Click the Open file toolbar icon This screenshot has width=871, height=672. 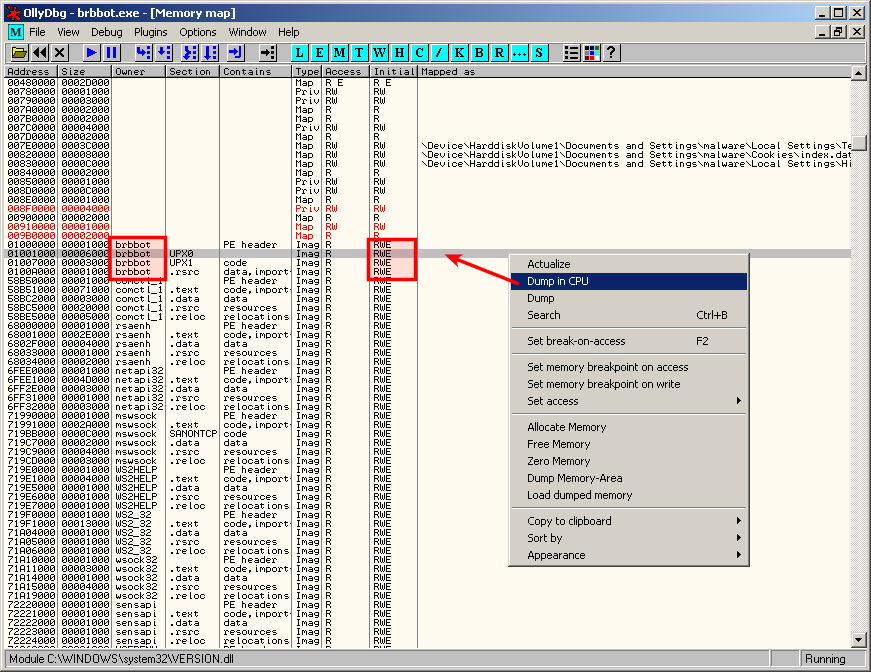(x=18, y=52)
